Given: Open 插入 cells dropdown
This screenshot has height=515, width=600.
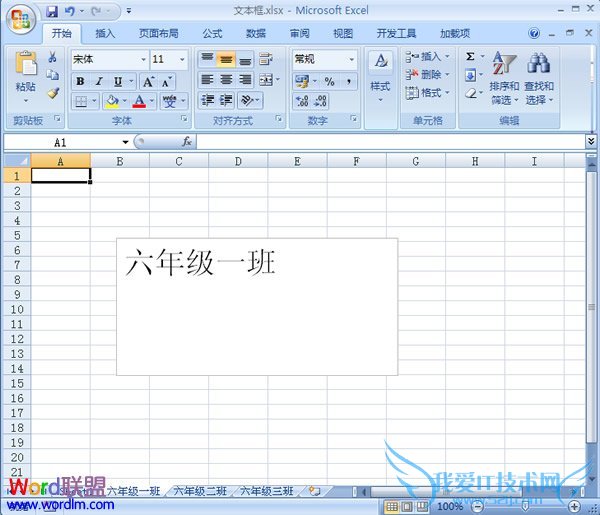Looking at the screenshot, I should click(x=427, y=57).
